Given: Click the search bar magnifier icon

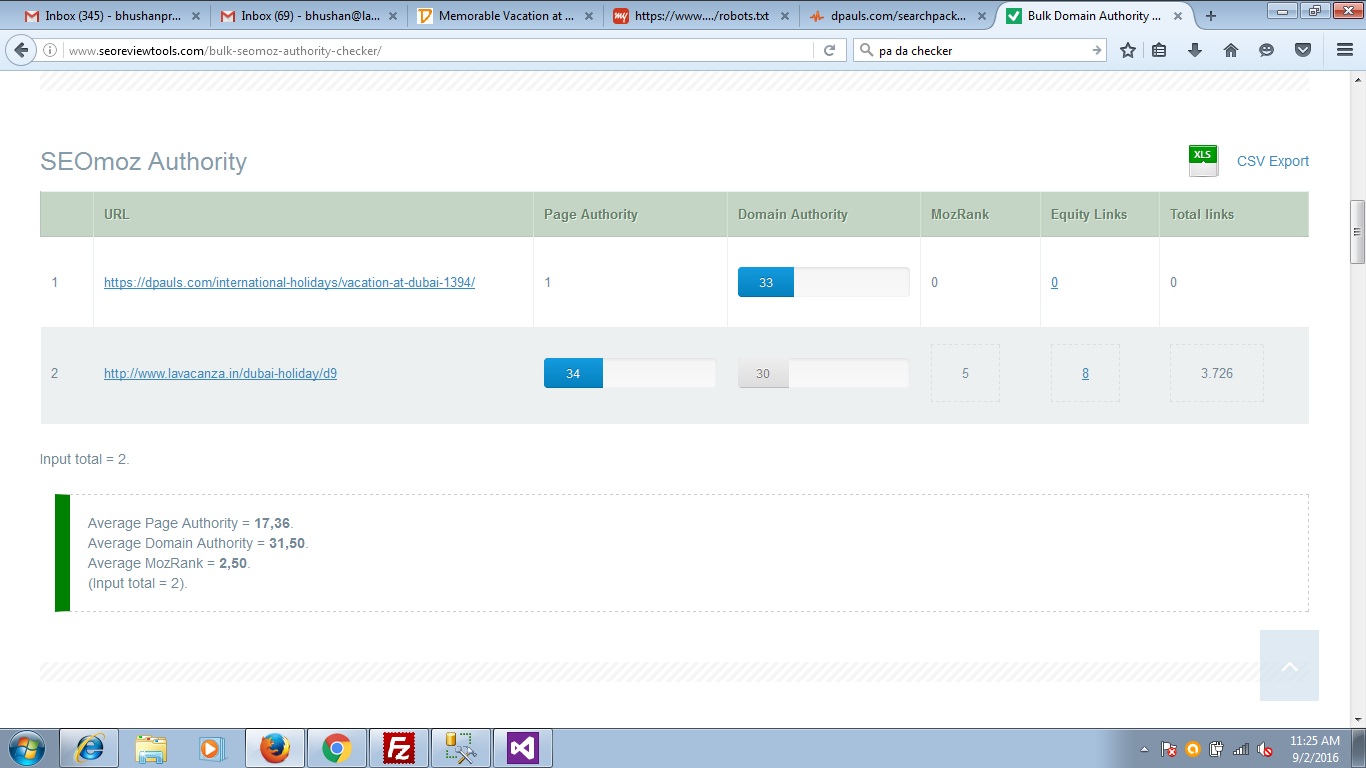Looking at the screenshot, I should (x=866, y=50).
